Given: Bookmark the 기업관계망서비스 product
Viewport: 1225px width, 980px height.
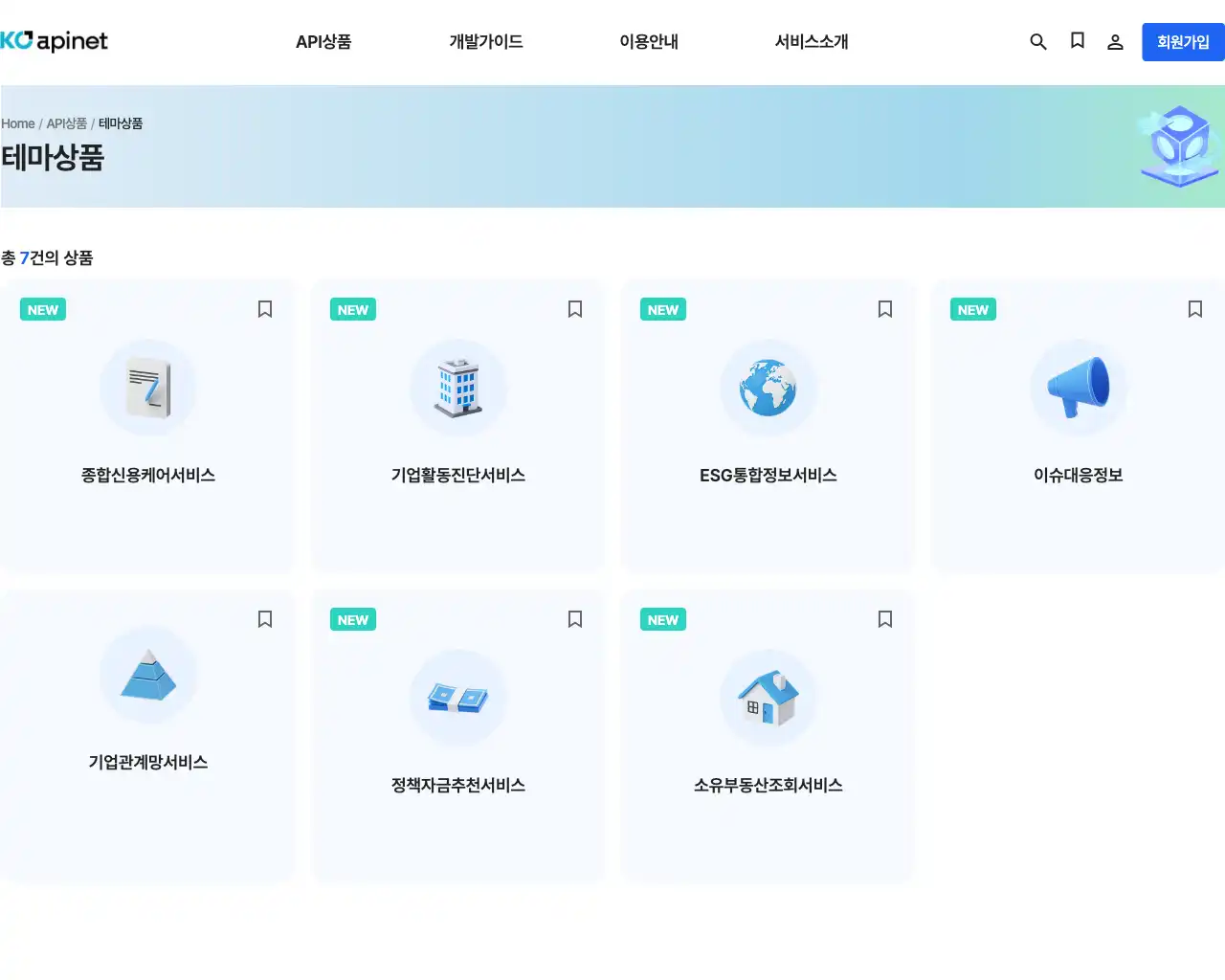Looking at the screenshot, I should point(264,619).
